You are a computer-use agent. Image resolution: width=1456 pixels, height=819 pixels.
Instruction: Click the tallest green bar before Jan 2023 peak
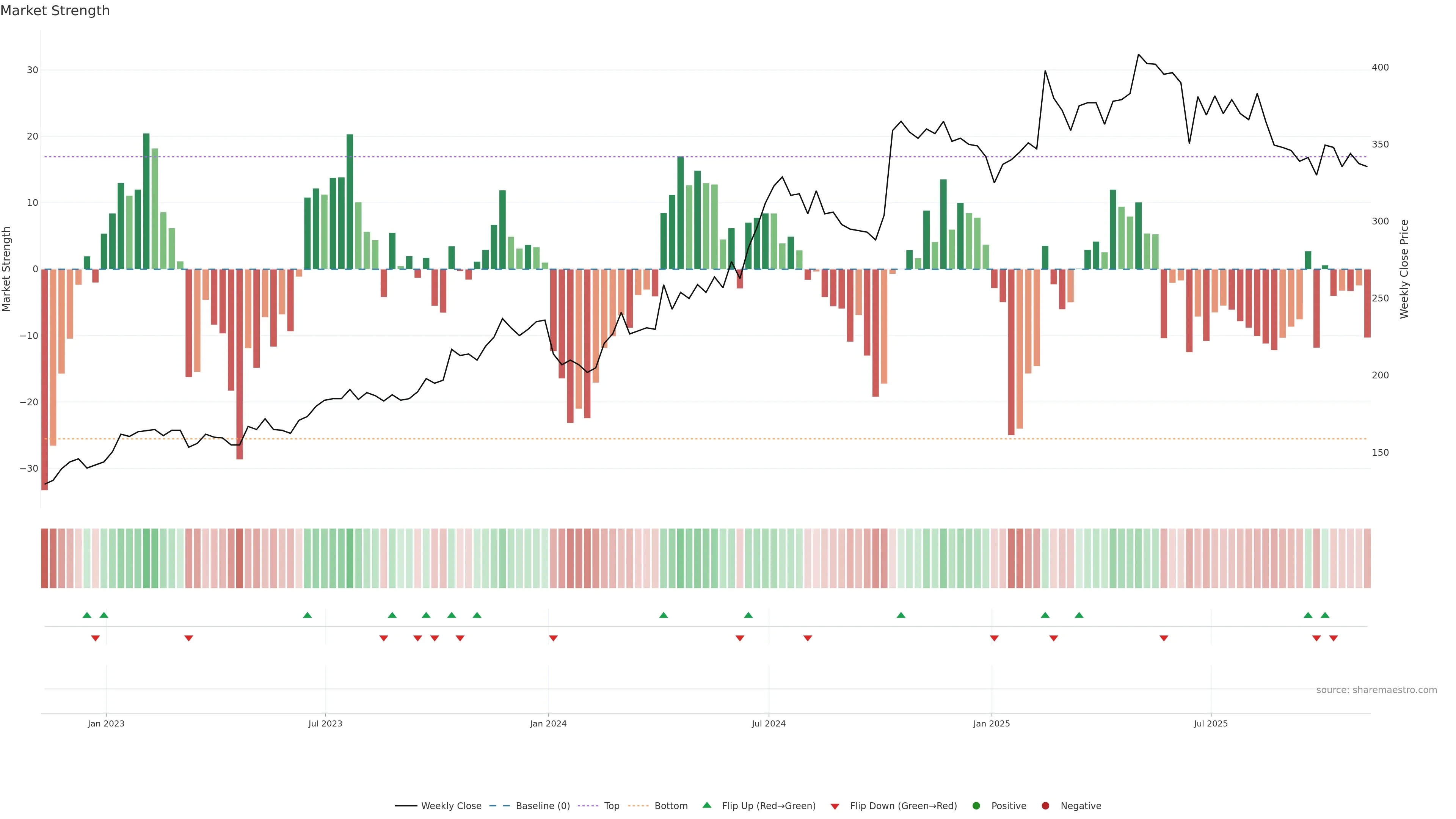click(146, 201)
